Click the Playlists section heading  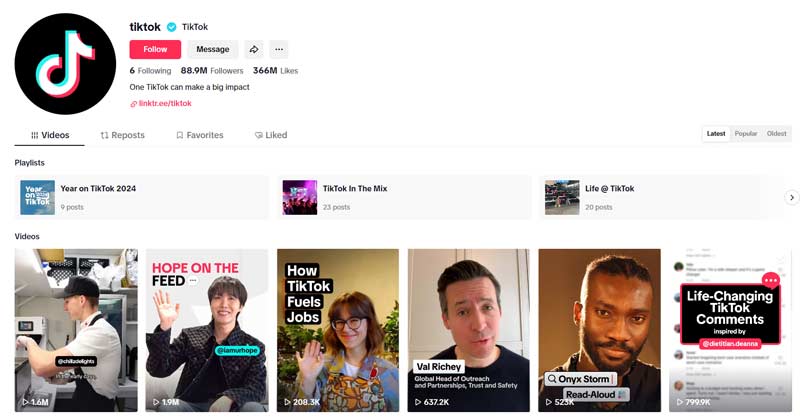30,163
